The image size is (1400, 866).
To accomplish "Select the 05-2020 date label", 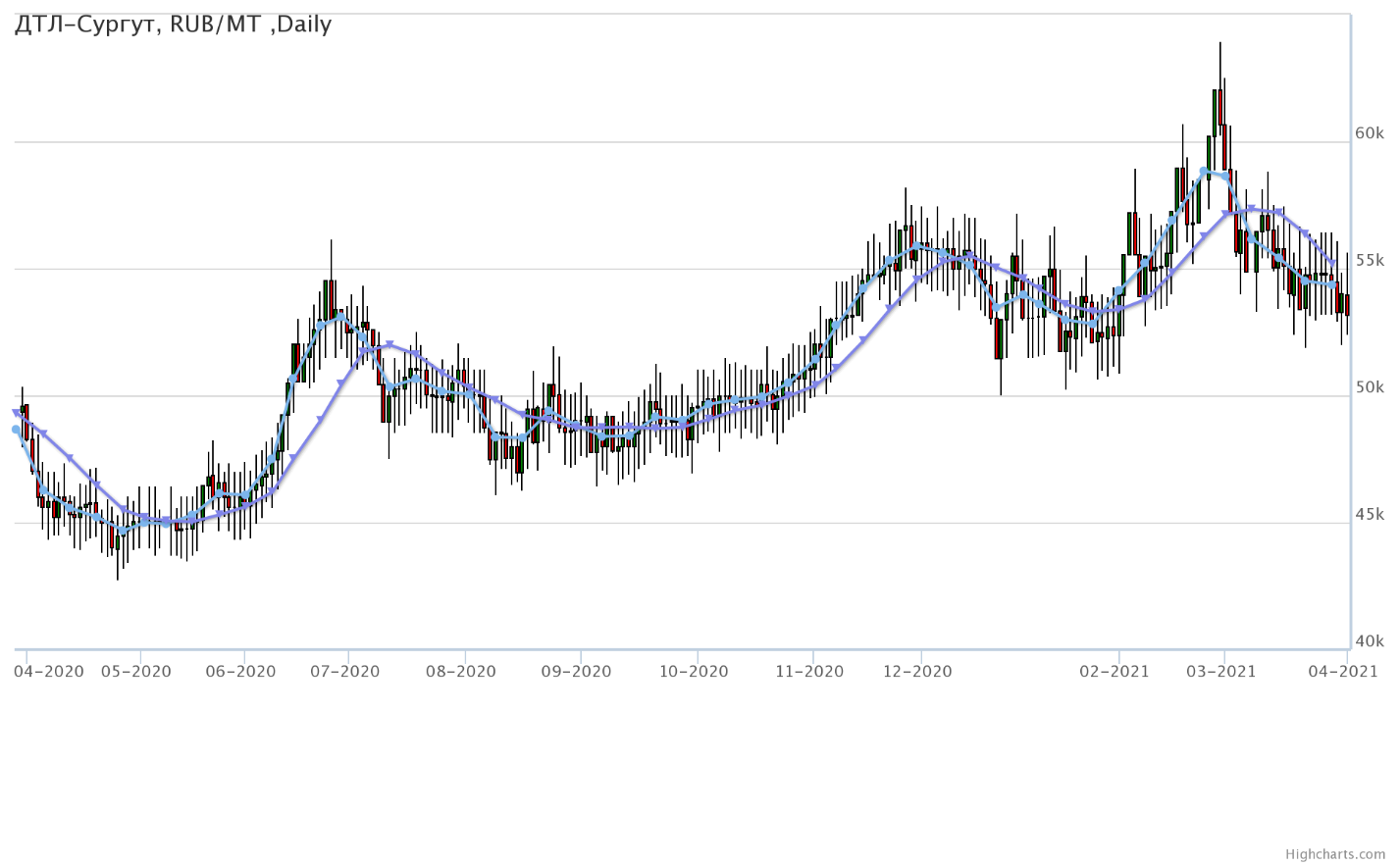I will pos(135,672).
